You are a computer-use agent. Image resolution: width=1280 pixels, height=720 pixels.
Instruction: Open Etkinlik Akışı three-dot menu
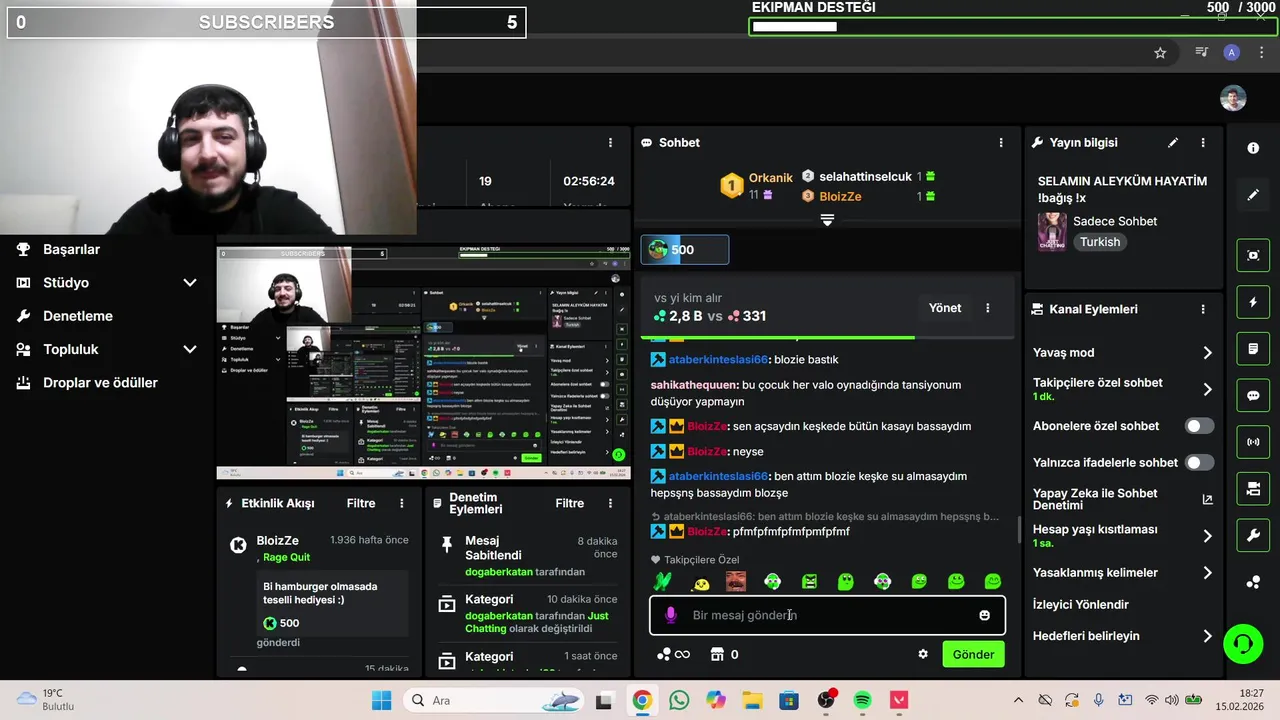click(402, 504)
